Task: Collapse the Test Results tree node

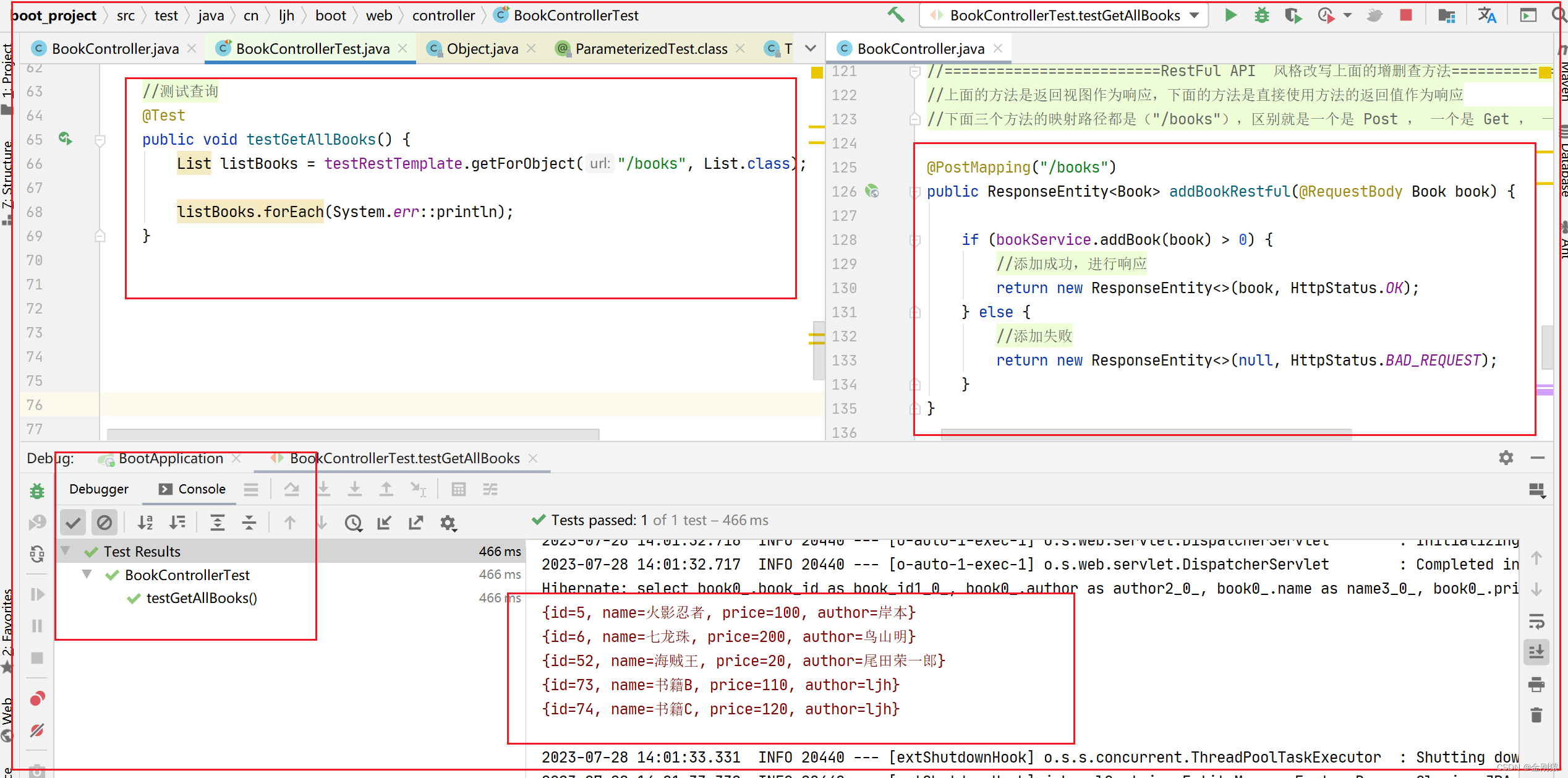Action: (66, 550)
